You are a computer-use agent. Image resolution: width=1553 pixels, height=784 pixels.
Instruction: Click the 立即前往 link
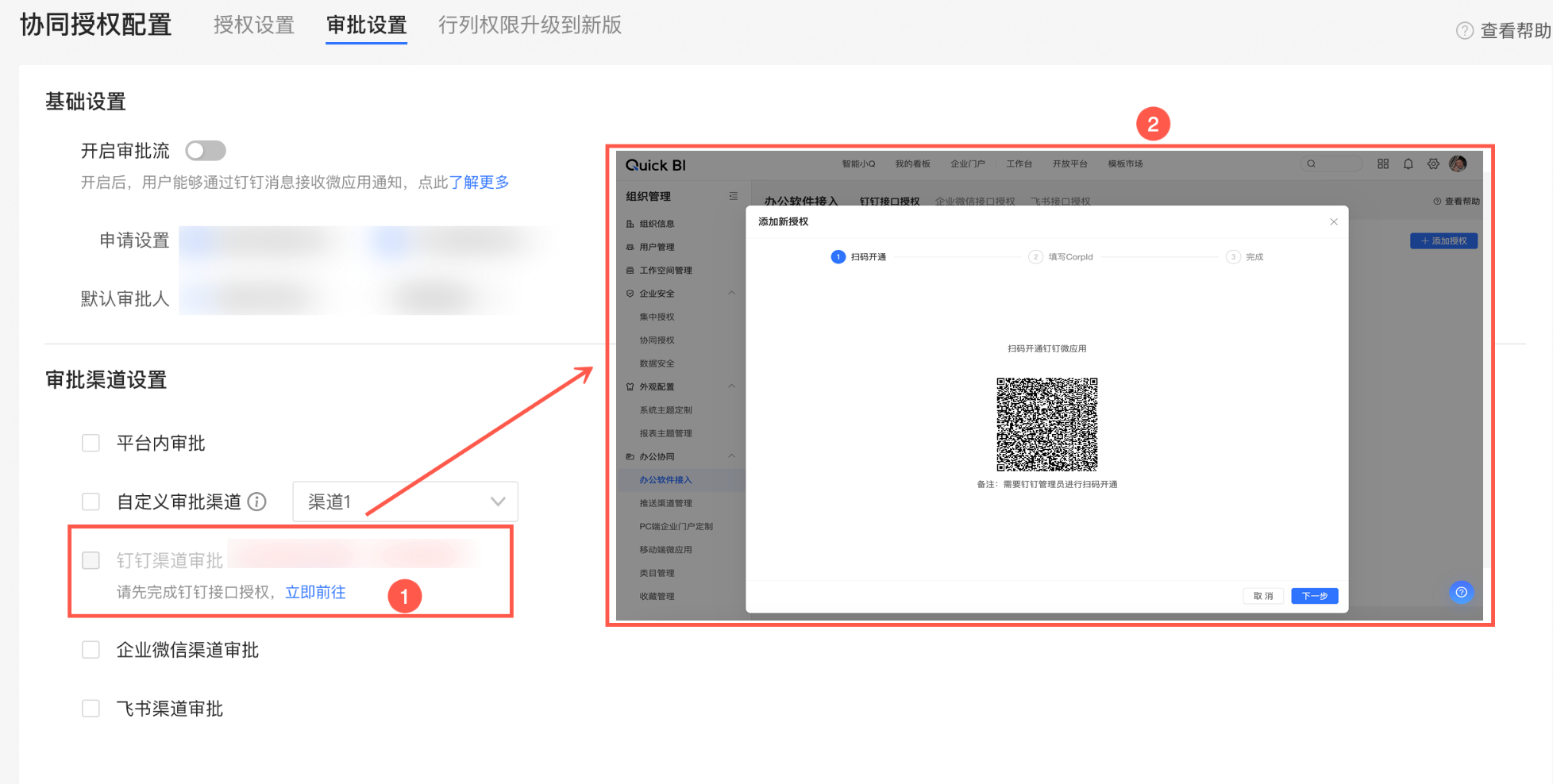pos(315,592)
